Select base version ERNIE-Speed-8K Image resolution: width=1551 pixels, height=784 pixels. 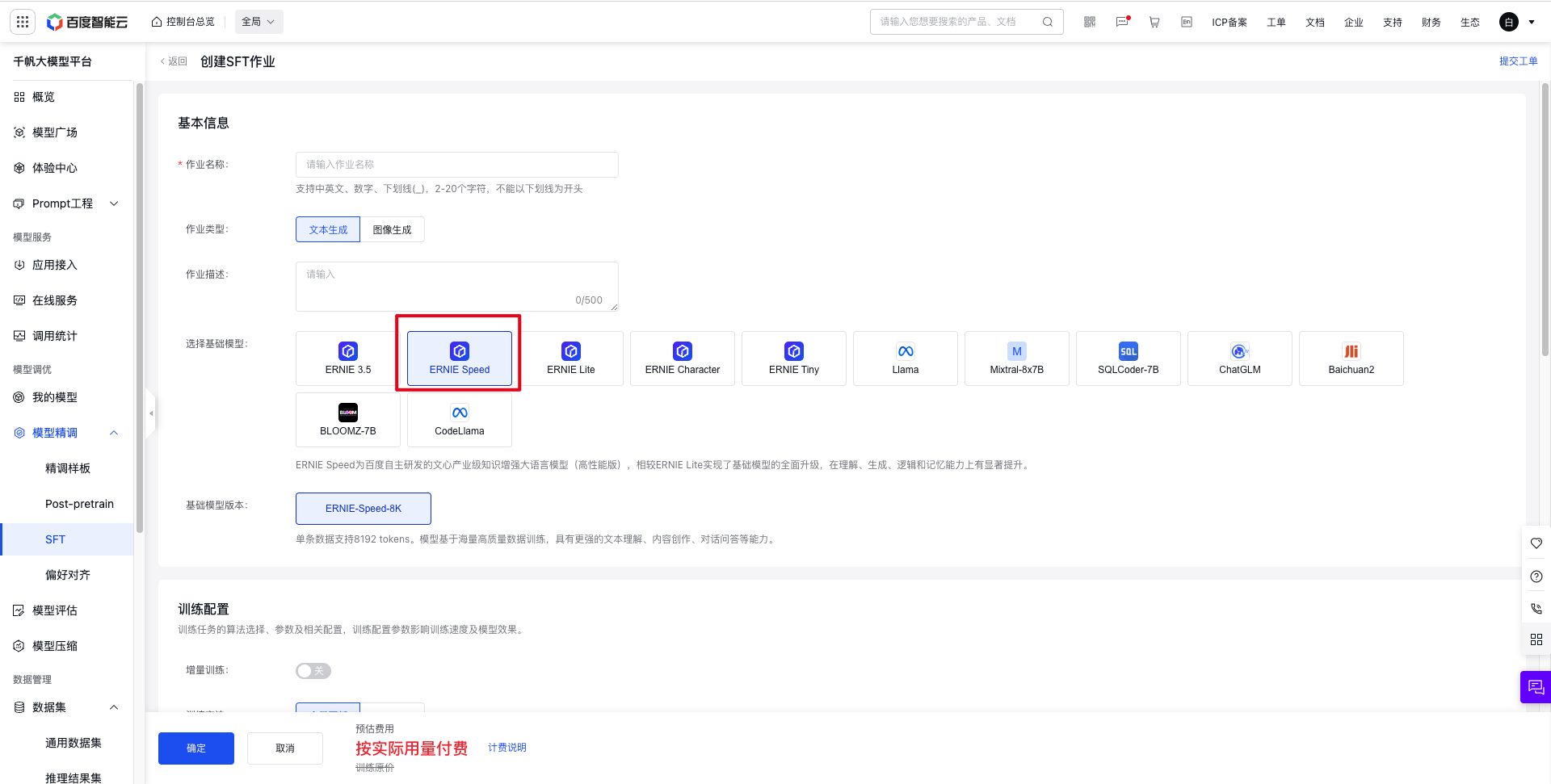click(x=364, y=509)
